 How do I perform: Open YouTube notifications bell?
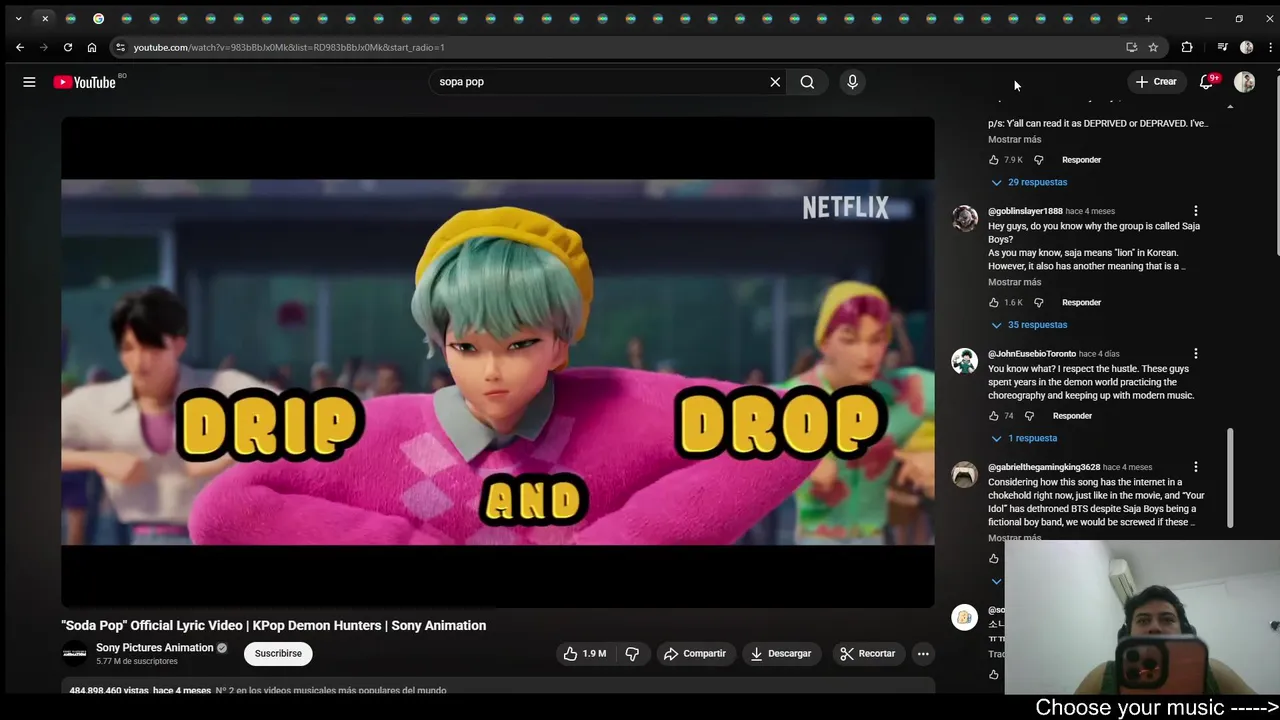pyautogui.click(x=1207, y=82)
